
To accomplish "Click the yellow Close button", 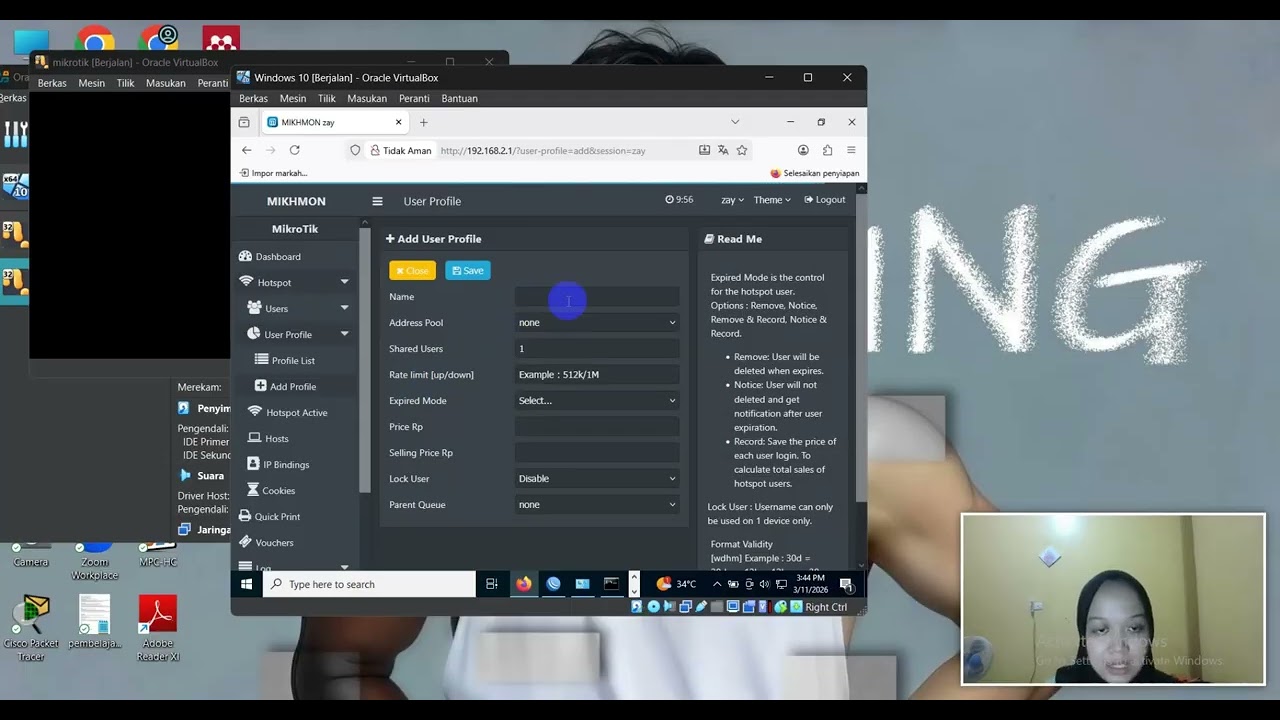I will 412,271.
